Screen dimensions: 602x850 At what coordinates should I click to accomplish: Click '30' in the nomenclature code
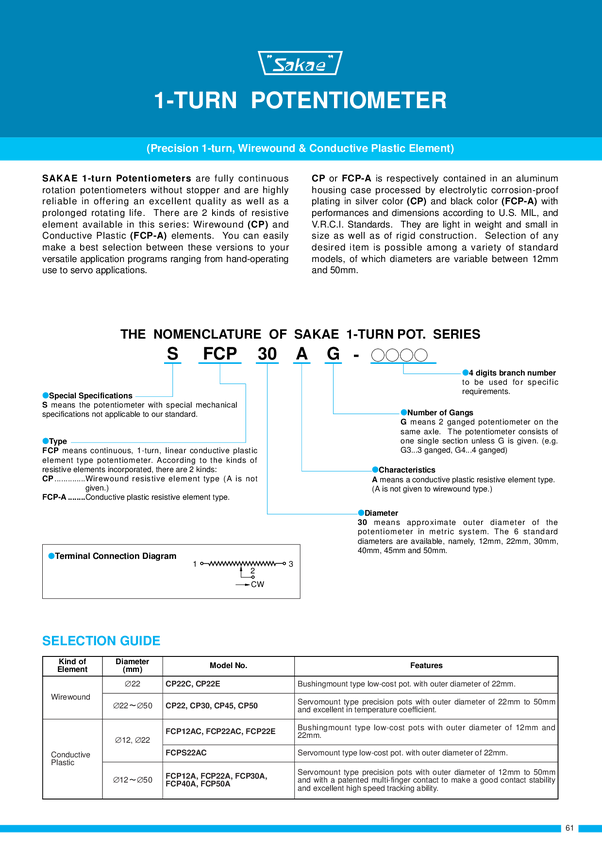267,353
